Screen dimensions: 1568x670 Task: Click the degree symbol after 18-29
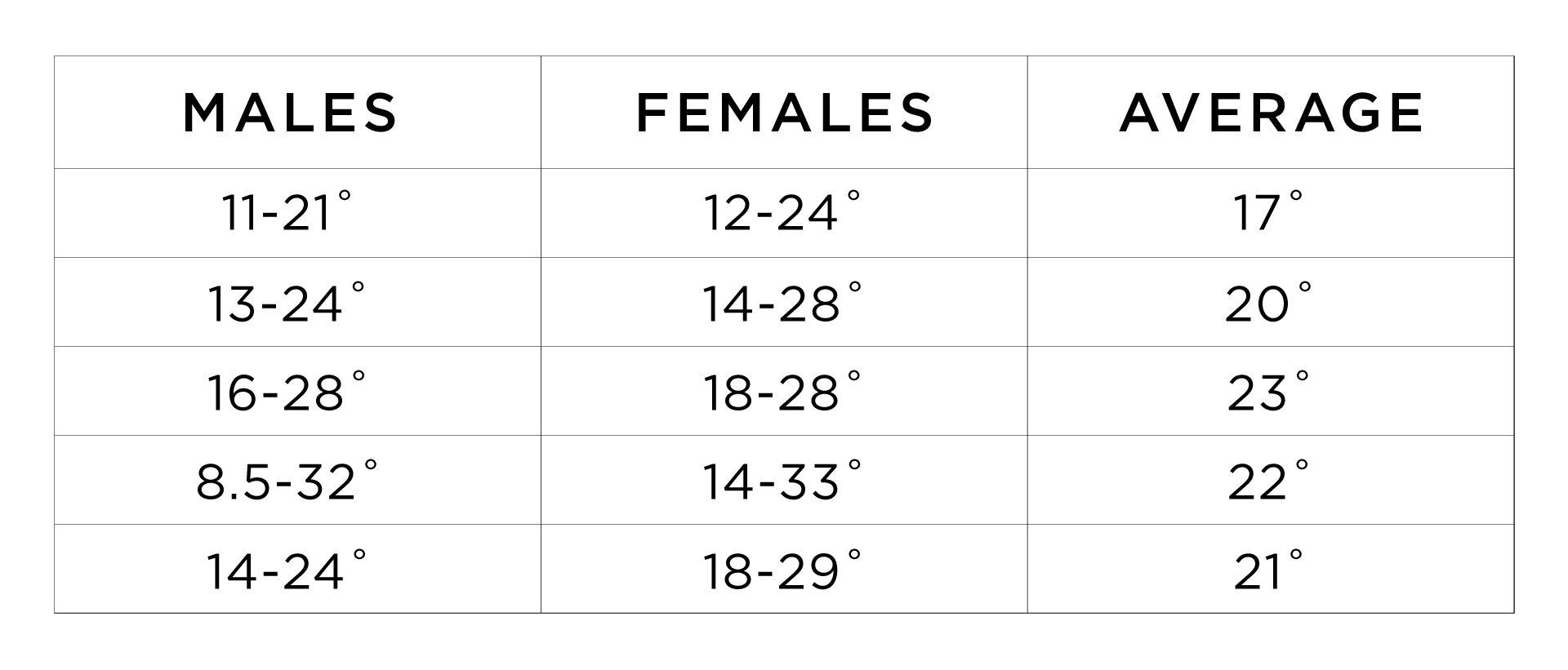[x=854, y=554]
